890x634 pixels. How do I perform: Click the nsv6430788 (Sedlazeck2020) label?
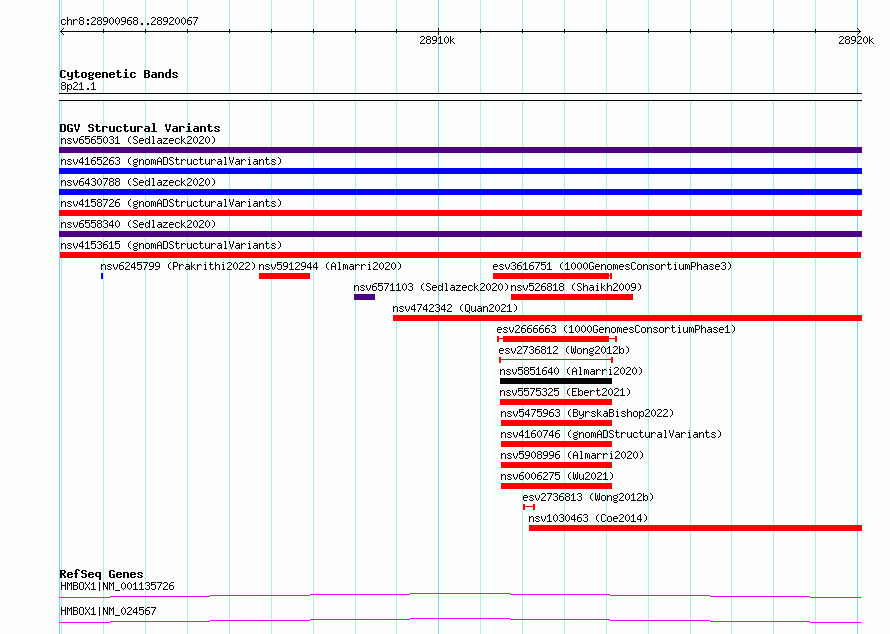[x=138, y=182]
